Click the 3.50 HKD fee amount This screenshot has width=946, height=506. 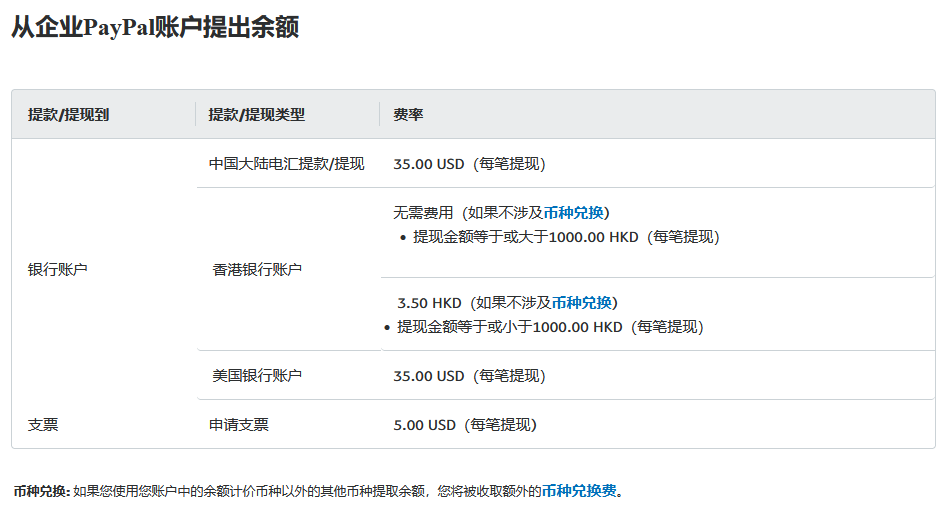pyautogui.click(x=429, y=303)
